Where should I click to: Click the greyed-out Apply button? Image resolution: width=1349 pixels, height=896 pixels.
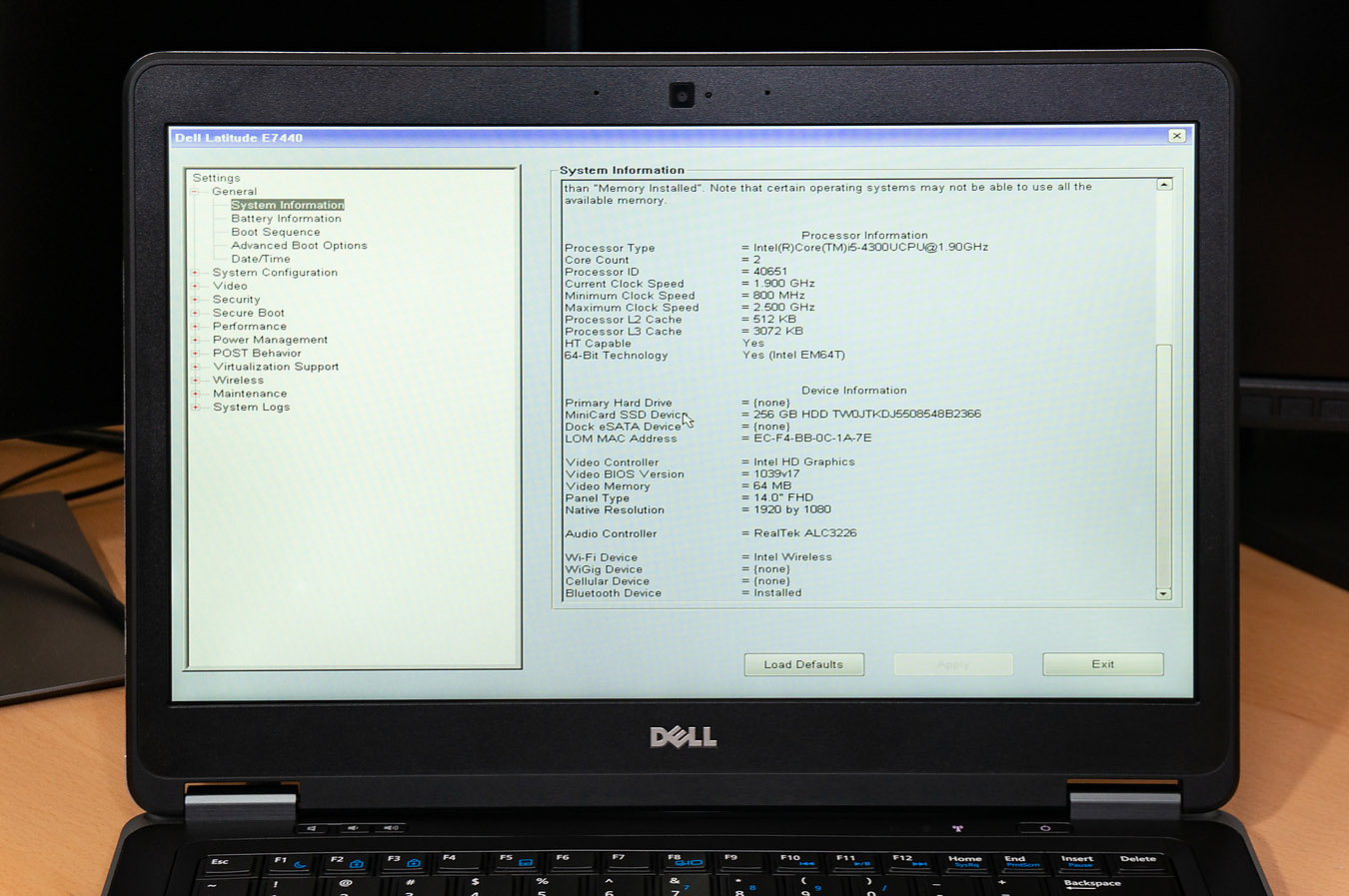(953, 664)
